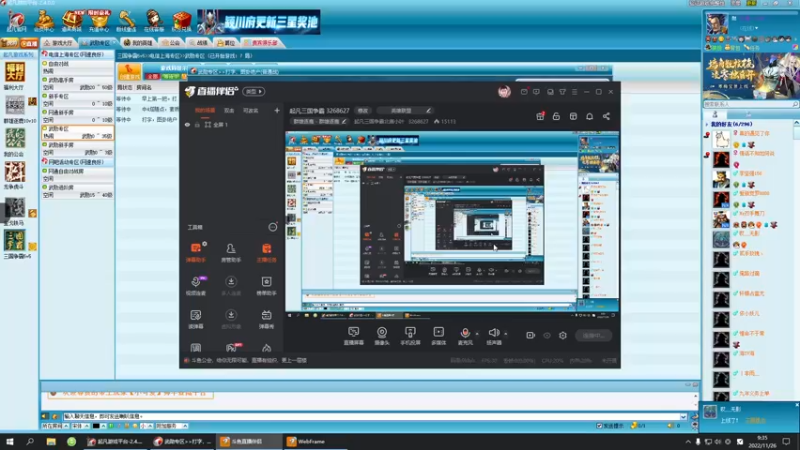Screen dimensions: 800x450
Task: Open the 主播任务 tool icon
Action: (266, 252)
